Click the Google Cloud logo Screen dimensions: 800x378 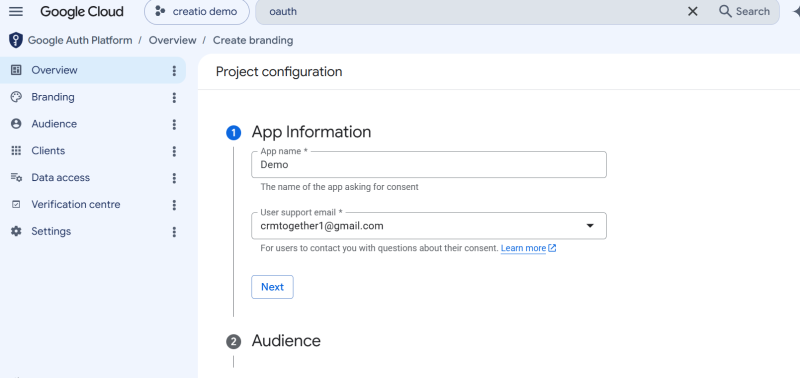tap(82, 12)
